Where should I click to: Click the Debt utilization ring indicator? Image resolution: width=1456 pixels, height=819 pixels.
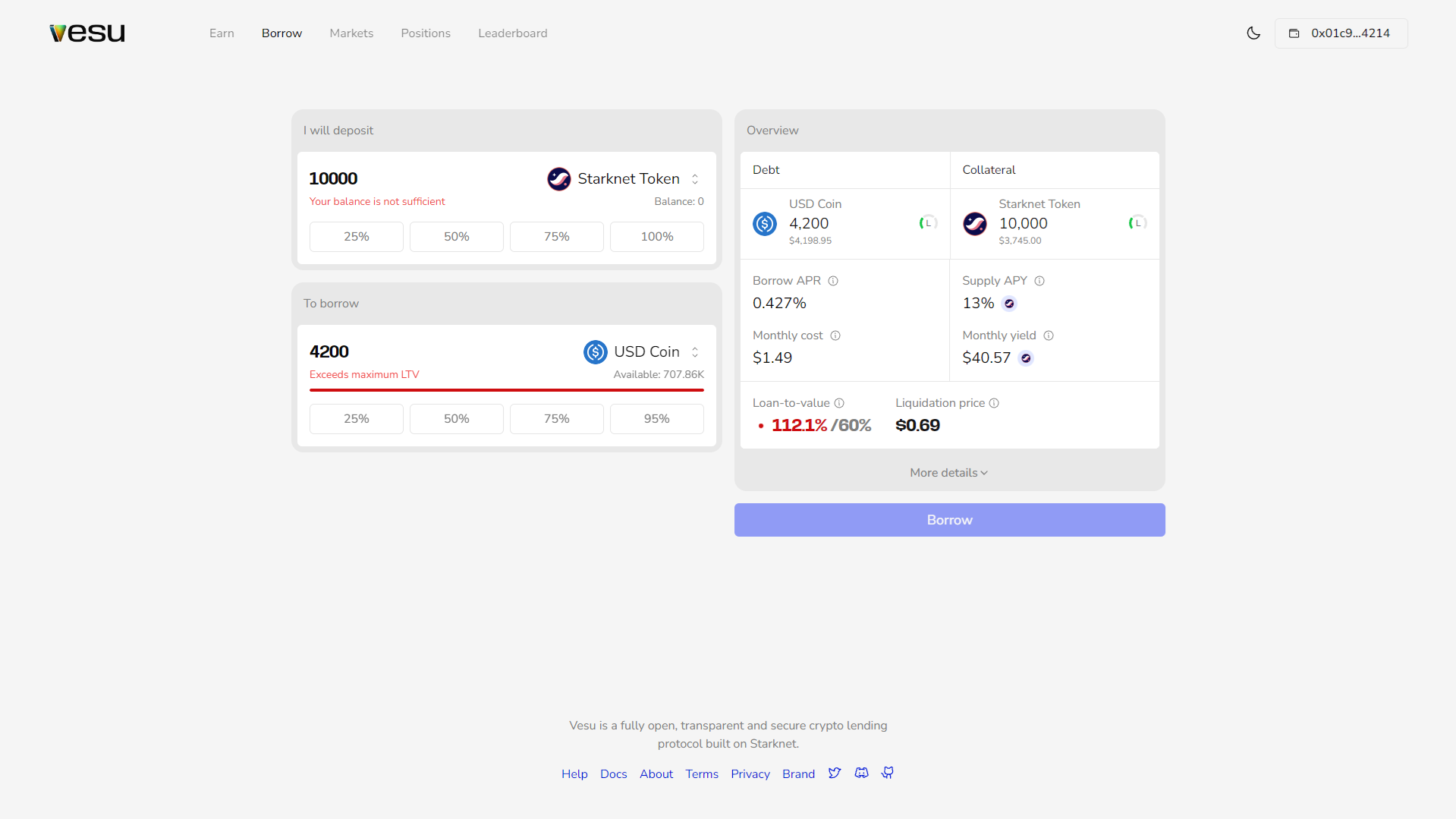[x=928, y=223]
